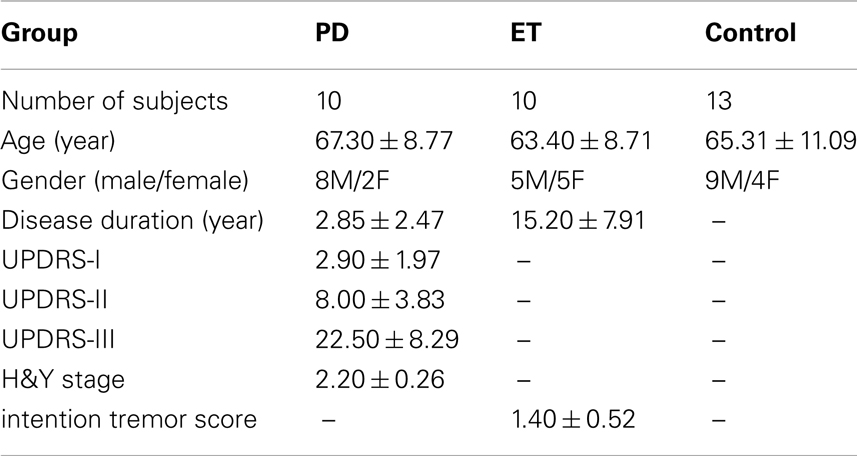Select the UPDRS-I value 2.90 ± 1.97
Screen dimensions: 857x456
coord(377,260)
